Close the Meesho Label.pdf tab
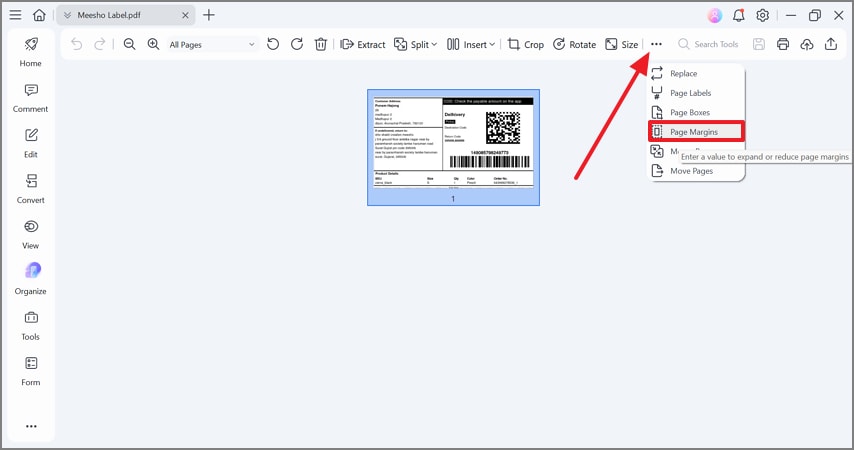 pyautogui.click(x=185, y=15)
